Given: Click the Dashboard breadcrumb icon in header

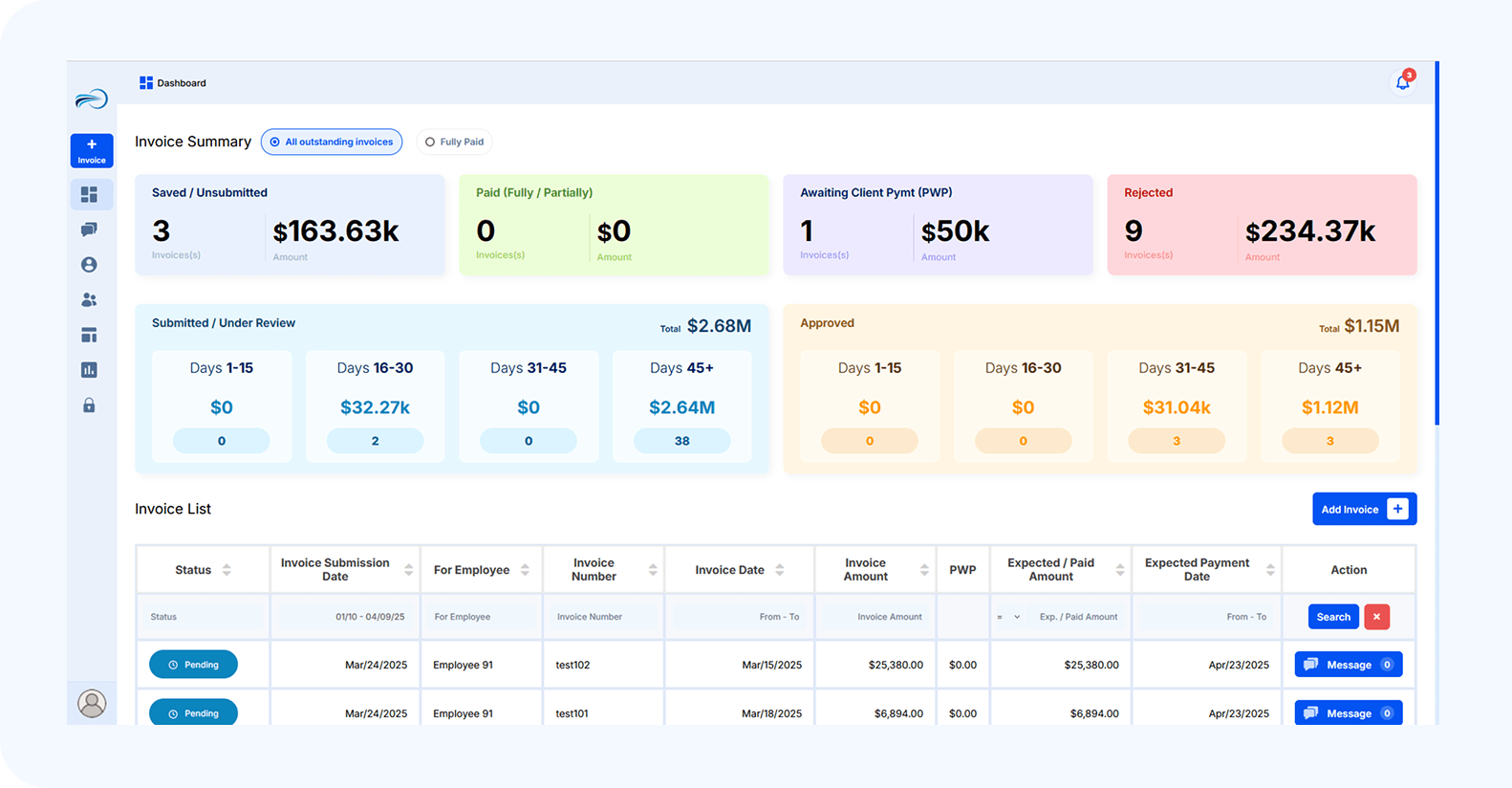Looking at the screenshot, I should click(x=146, y=83).
